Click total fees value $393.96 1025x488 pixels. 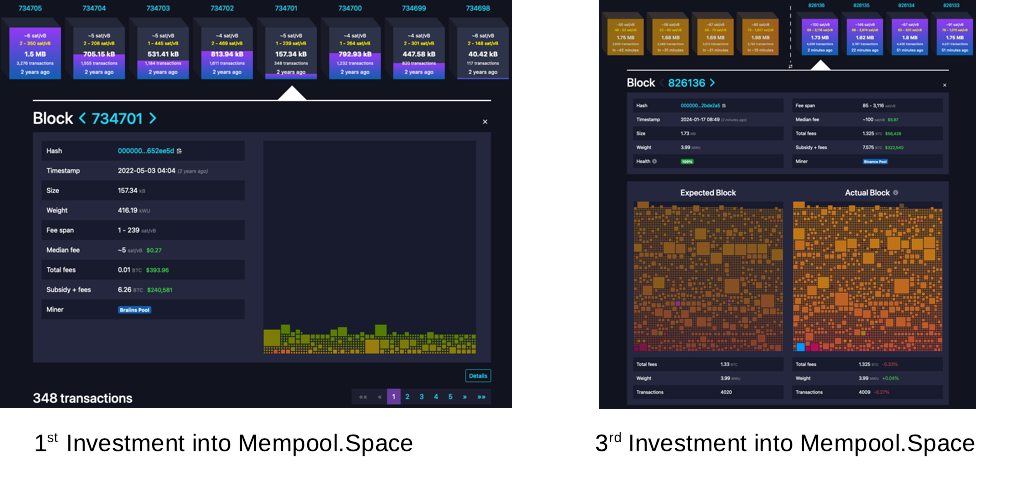click(x=158, y=270)
